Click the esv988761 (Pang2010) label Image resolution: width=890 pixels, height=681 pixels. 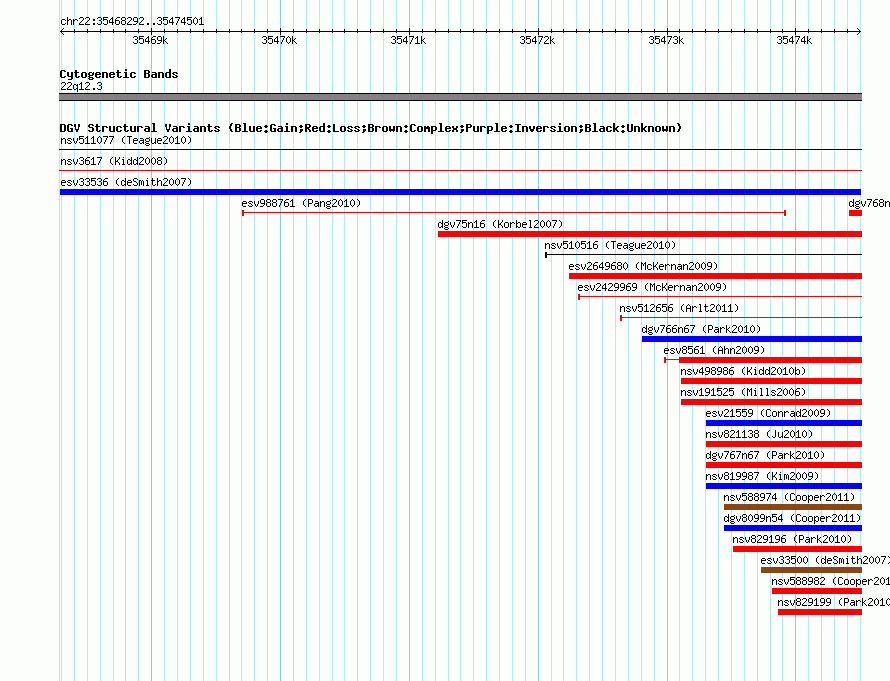(x=301, y=203)
